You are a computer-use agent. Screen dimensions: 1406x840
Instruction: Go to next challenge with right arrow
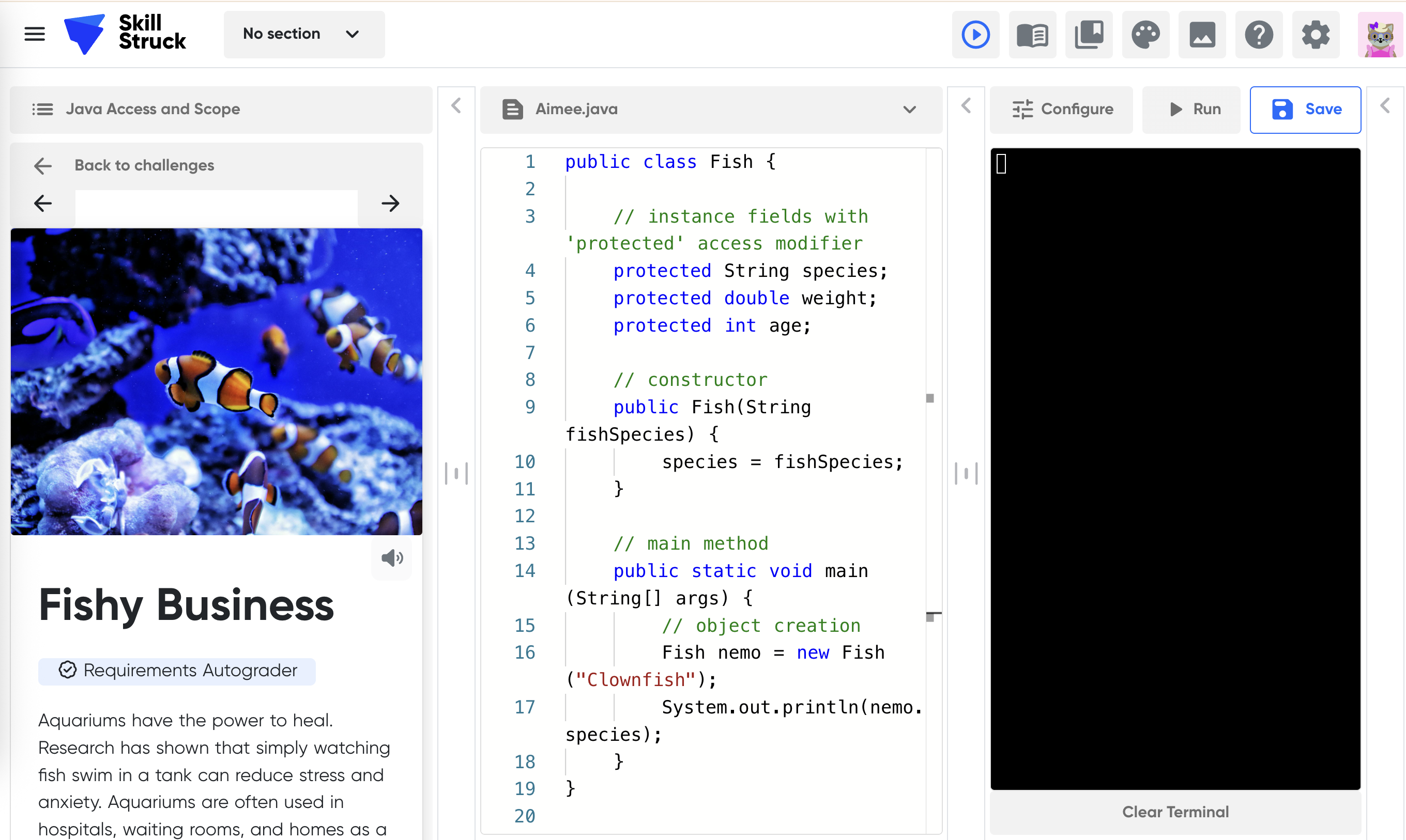point(390,203)
